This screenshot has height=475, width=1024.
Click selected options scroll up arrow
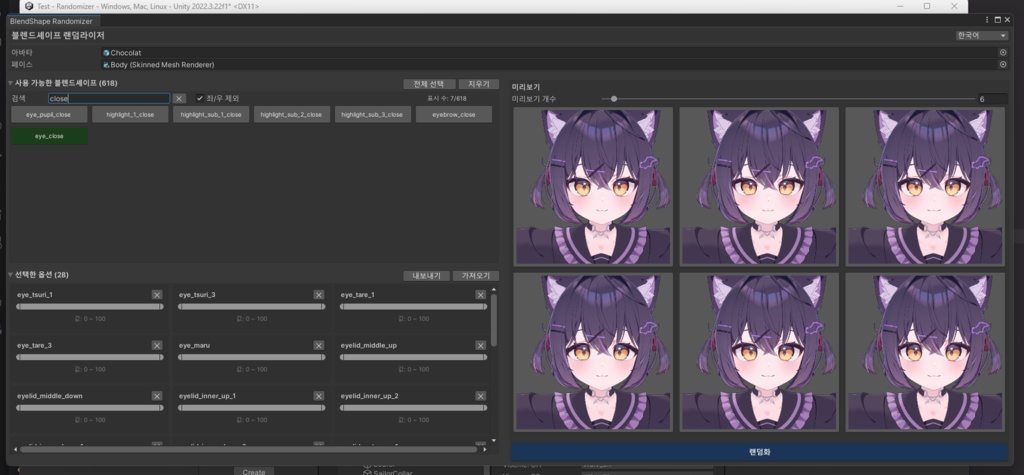coord(494,289)
